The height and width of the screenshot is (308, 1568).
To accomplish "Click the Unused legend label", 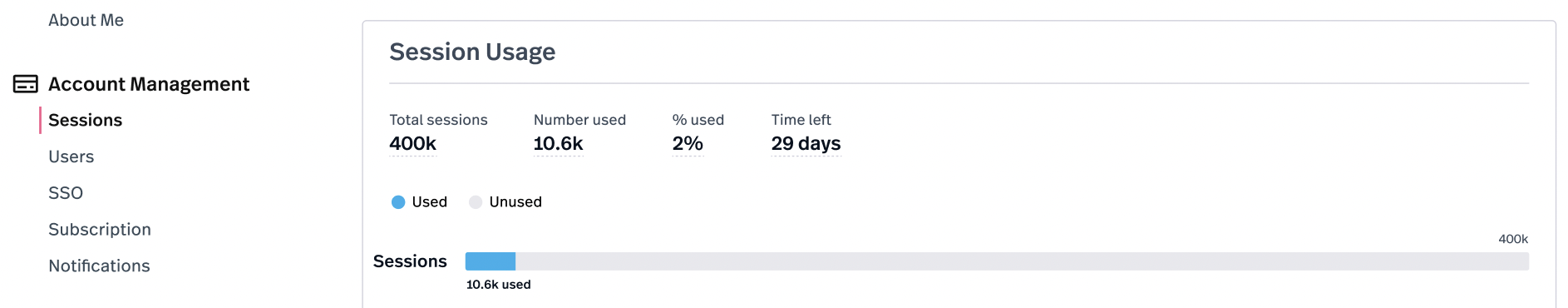I will [515, 202].
